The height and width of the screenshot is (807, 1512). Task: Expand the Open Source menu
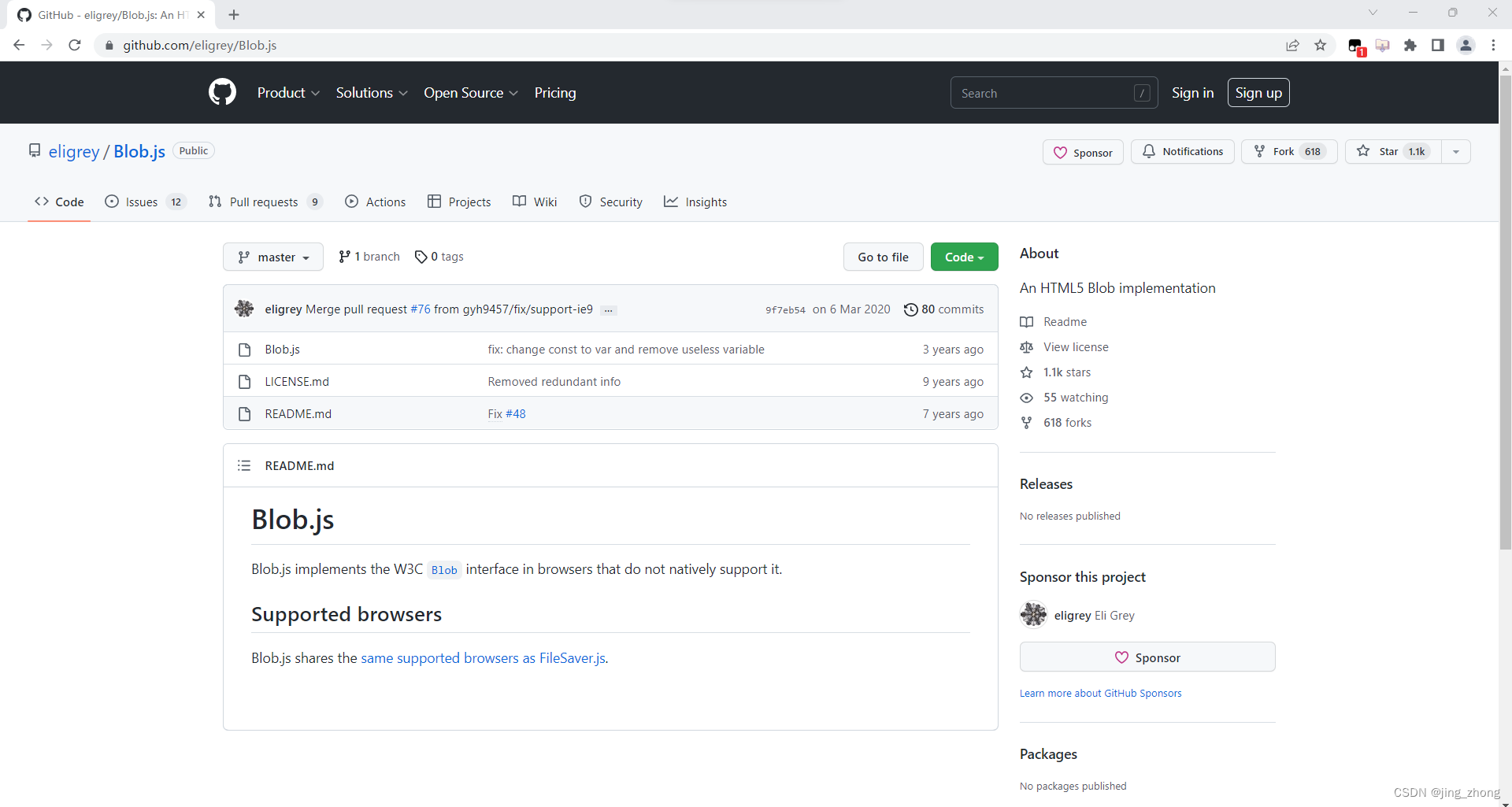point(471,93)
